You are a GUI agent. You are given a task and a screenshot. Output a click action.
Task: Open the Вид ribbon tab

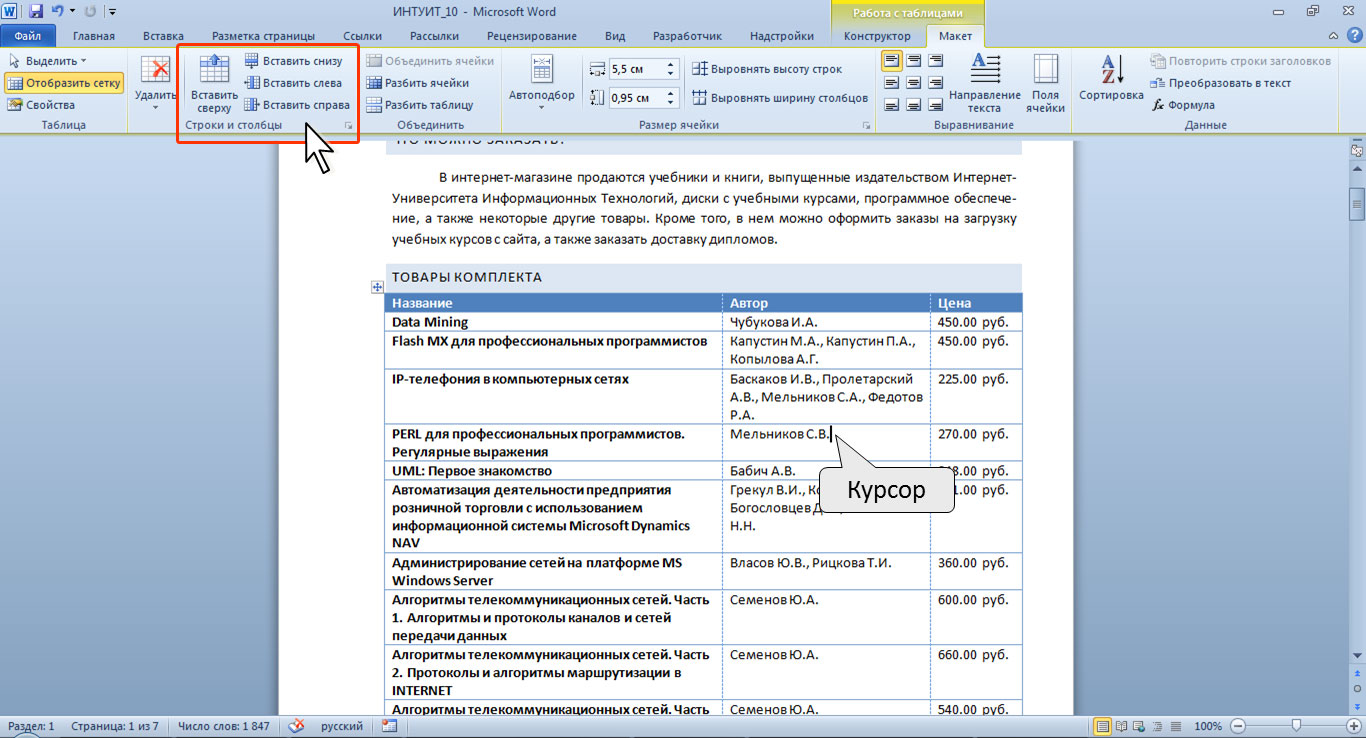[615, 36]
